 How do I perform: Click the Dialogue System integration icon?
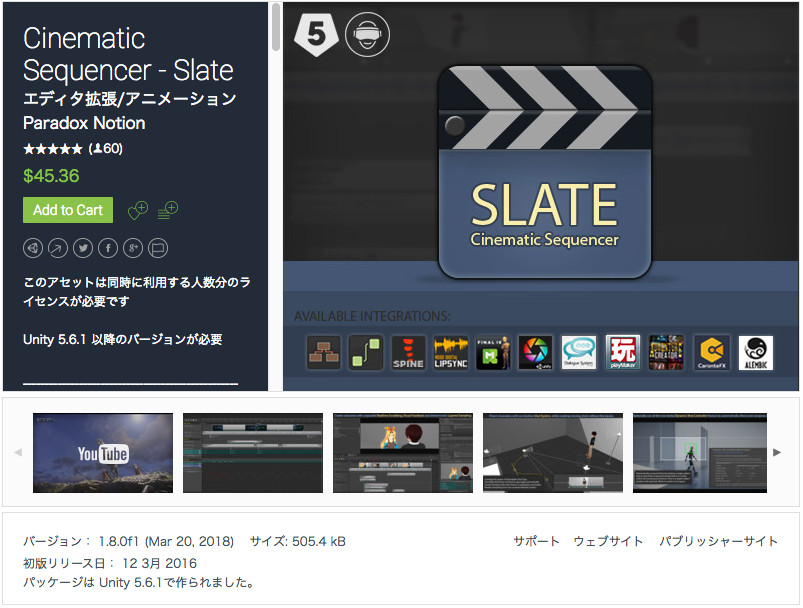point(579,352)
